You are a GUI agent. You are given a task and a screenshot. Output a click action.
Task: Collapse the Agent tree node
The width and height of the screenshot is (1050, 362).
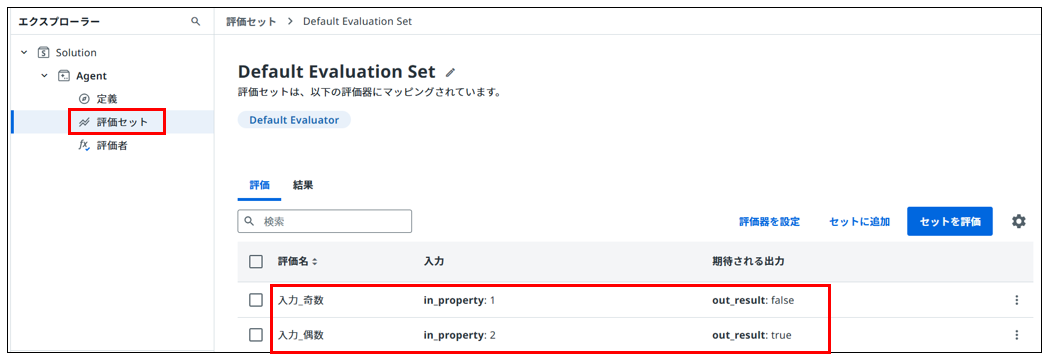click(x=44, y=76)
